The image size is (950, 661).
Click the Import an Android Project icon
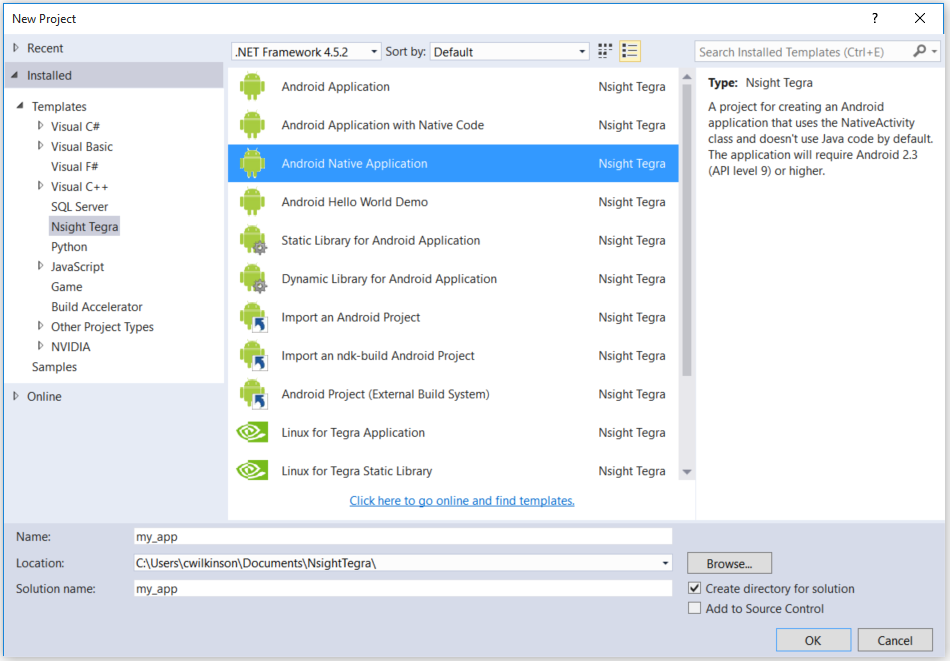(x=253, y=317)
